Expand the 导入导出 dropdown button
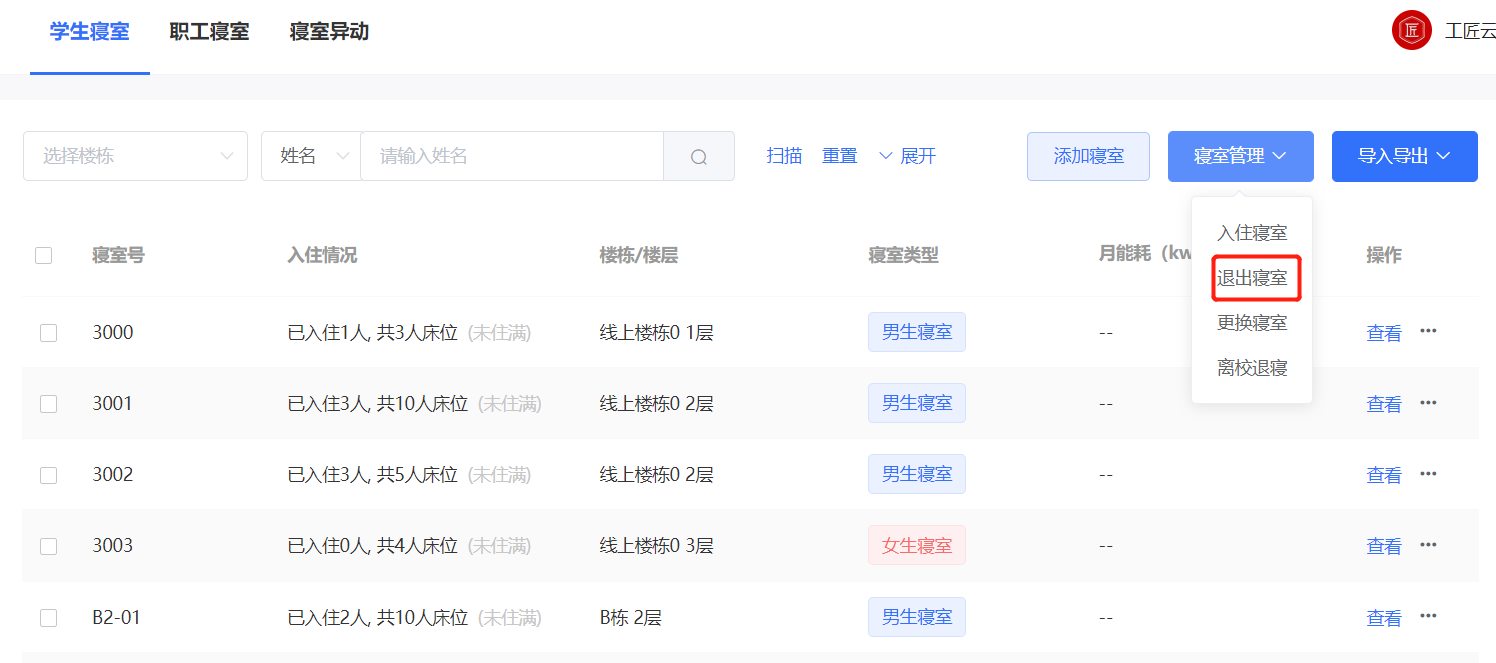This screenshot has width=1496, height=663. pyautogui.click(x=1404, y=156)
